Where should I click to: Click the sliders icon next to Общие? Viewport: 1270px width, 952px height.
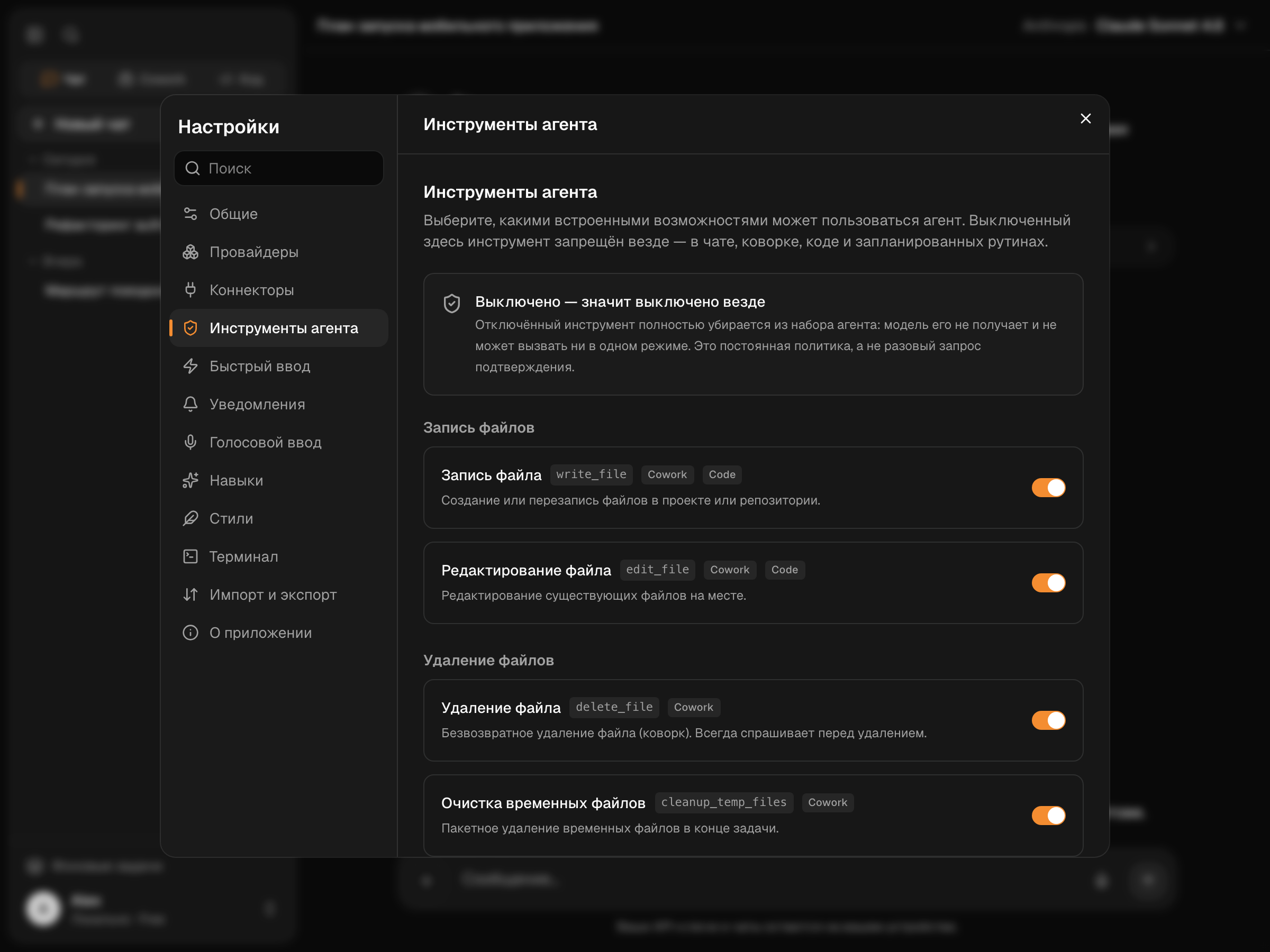(190, 214)
